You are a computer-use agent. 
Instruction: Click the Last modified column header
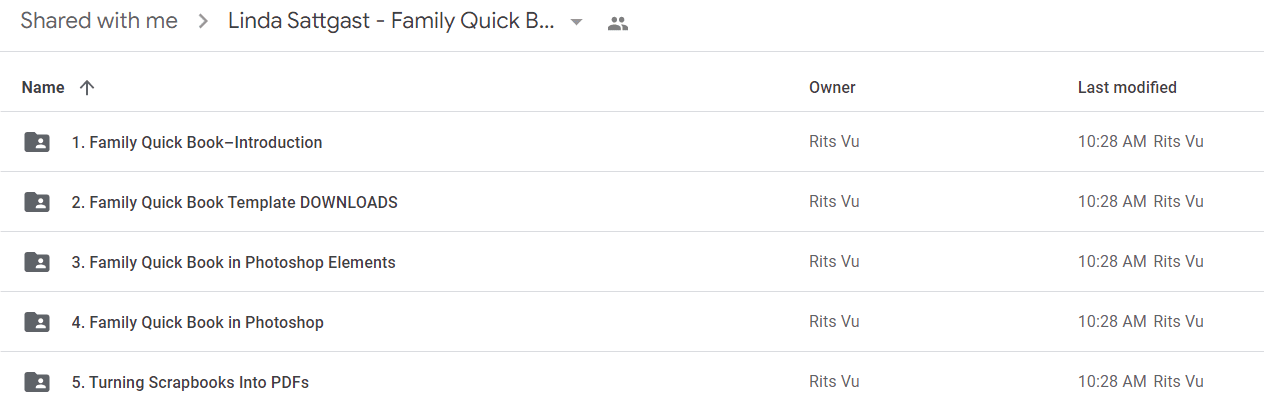(x=1127, y=87)
